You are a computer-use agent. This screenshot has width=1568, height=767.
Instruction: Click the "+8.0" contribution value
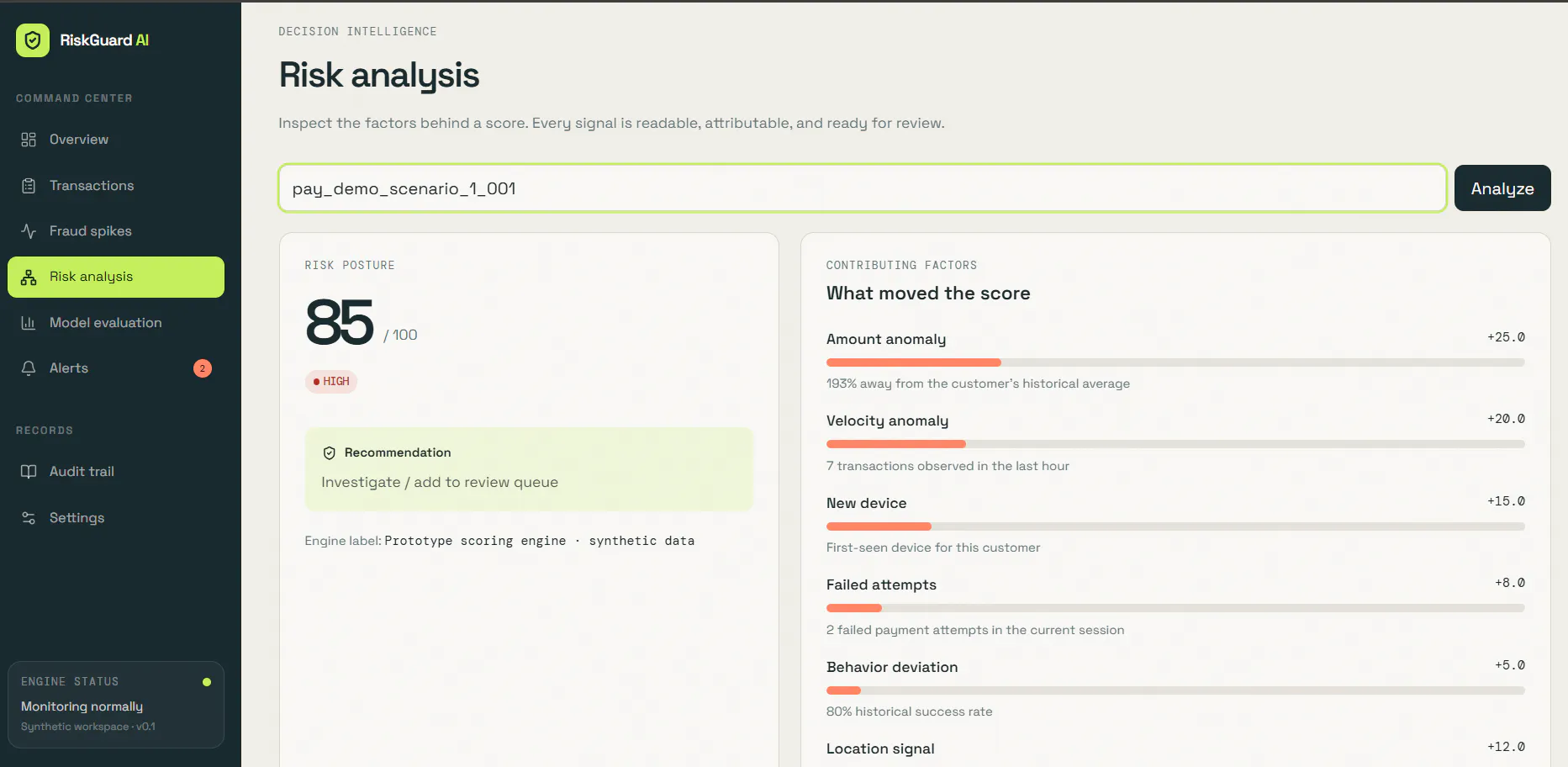point(1510,583)
